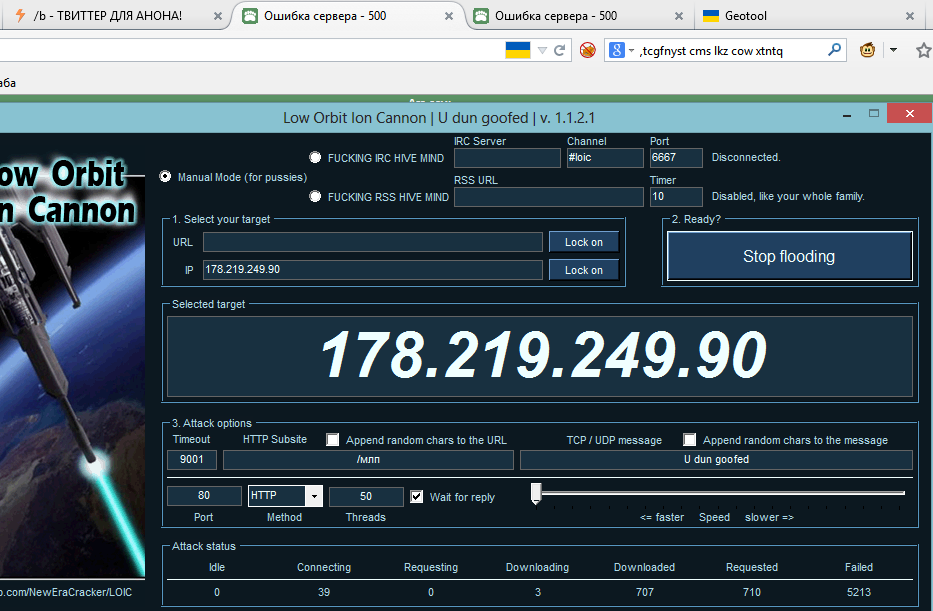Screen dimensions: 933x611
Task: Click the Connecting count 39
Action: coord(324,592)
